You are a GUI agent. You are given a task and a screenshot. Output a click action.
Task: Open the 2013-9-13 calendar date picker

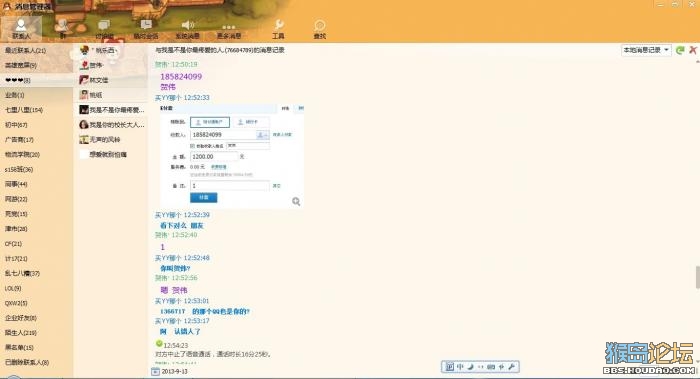[155, 371]
